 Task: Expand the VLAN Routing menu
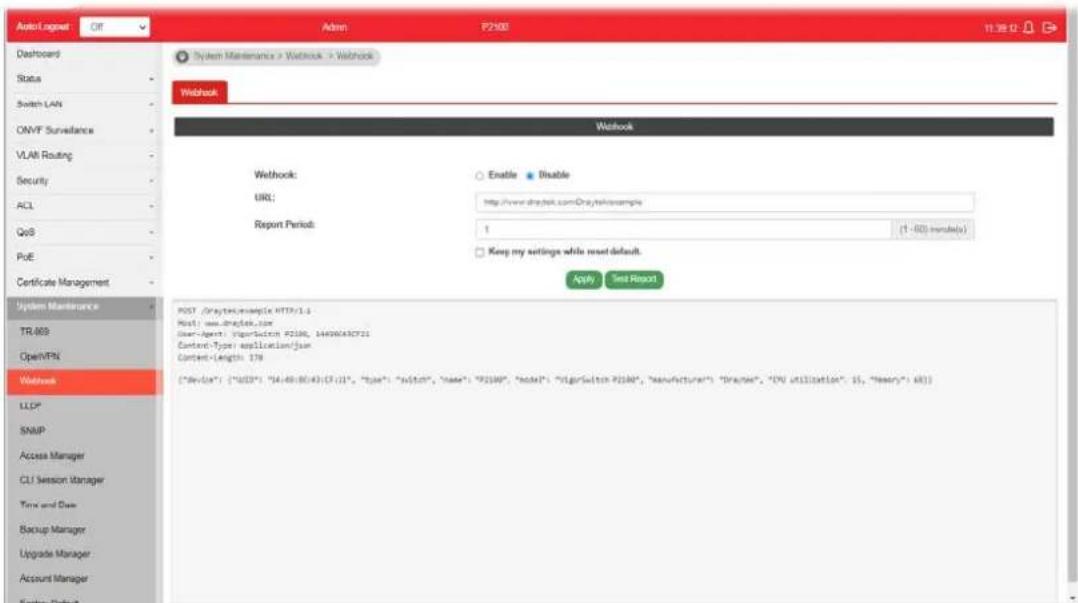[x=84, y=155]
